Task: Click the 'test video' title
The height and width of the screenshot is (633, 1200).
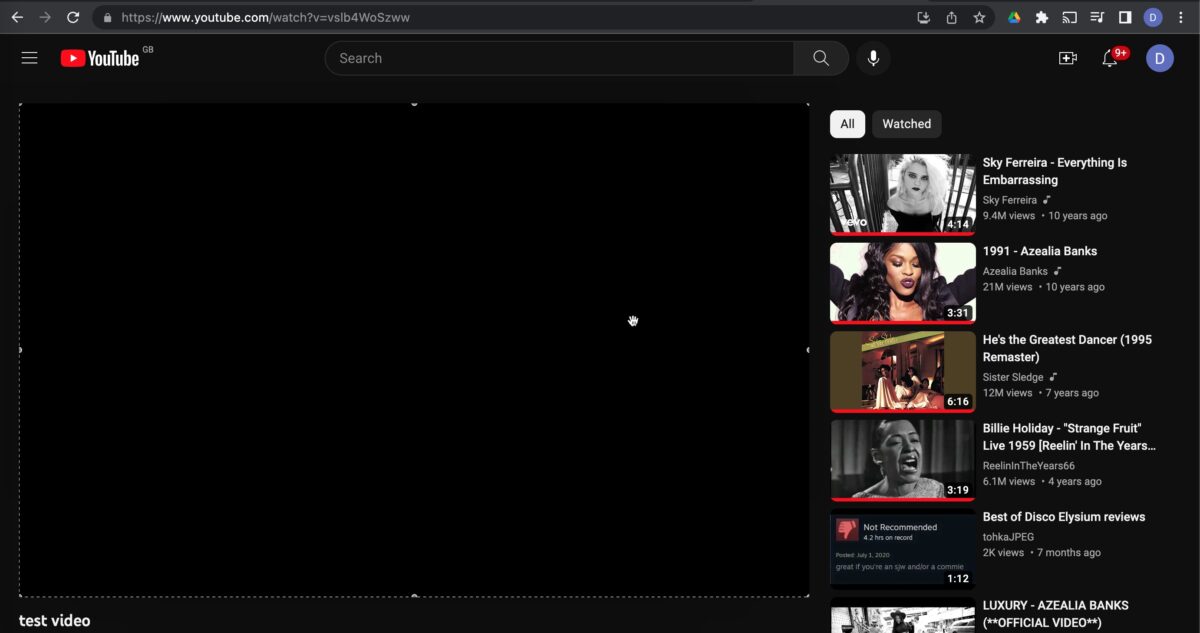Action: click(x=54, y=621)
